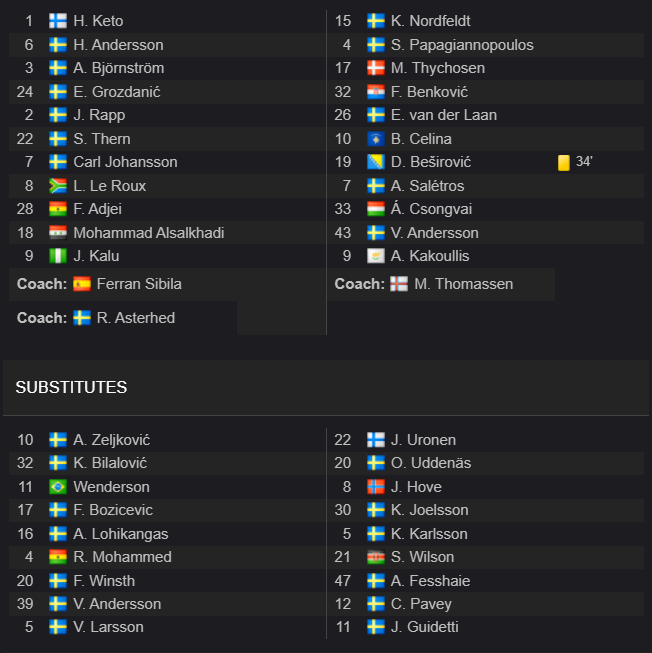Image resolution: width=652 pixels, height=653 pixels.
Task: Open coach R. Asterhed's profile
Action: pos(136,318)
